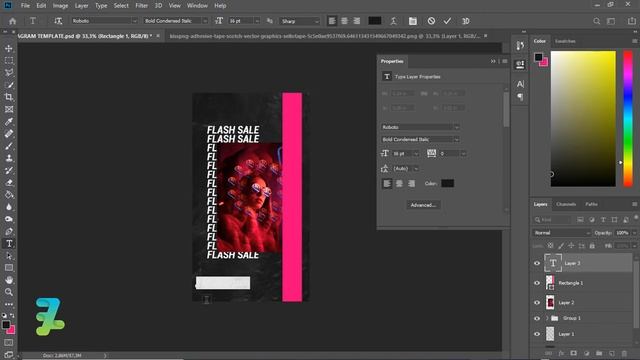Open the warp text option

click(x=393, y=21)
